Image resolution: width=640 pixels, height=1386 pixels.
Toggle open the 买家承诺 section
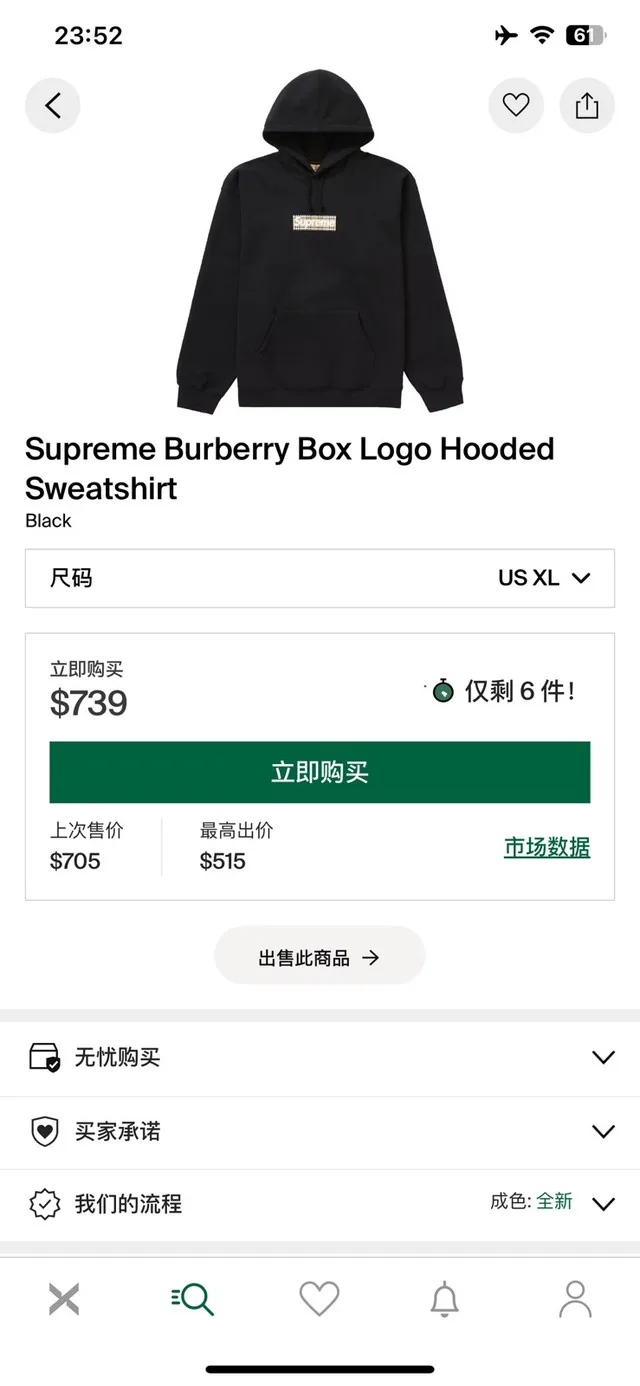tap(320, 1131)
